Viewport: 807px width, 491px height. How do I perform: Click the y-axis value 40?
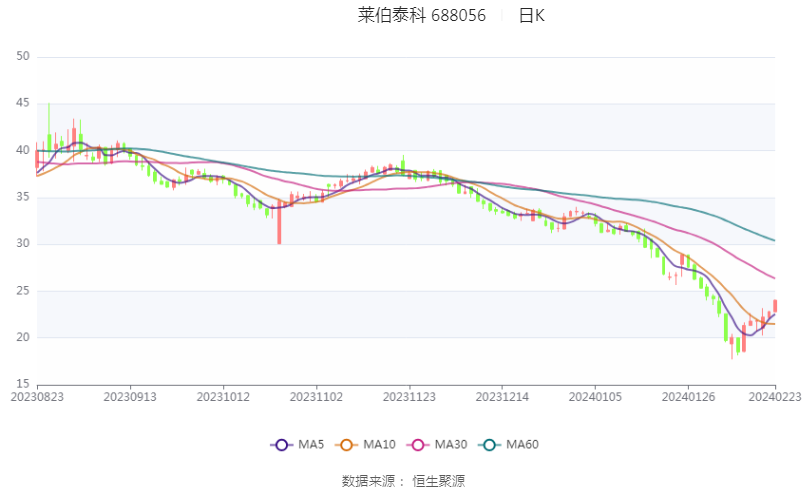pyautogui.click(x=23, y=150)
